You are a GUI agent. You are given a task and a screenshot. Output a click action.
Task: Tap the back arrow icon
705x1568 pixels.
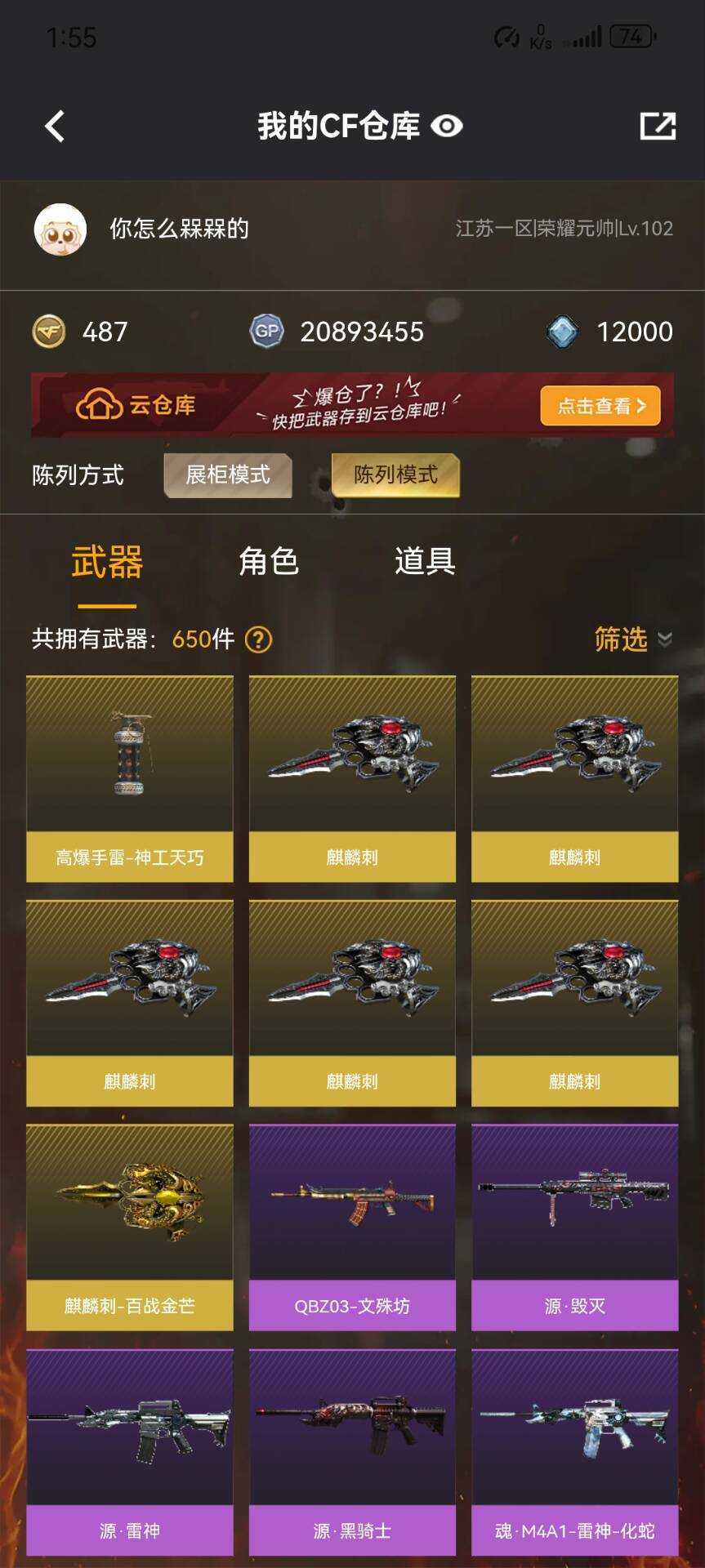pos(55,127)
